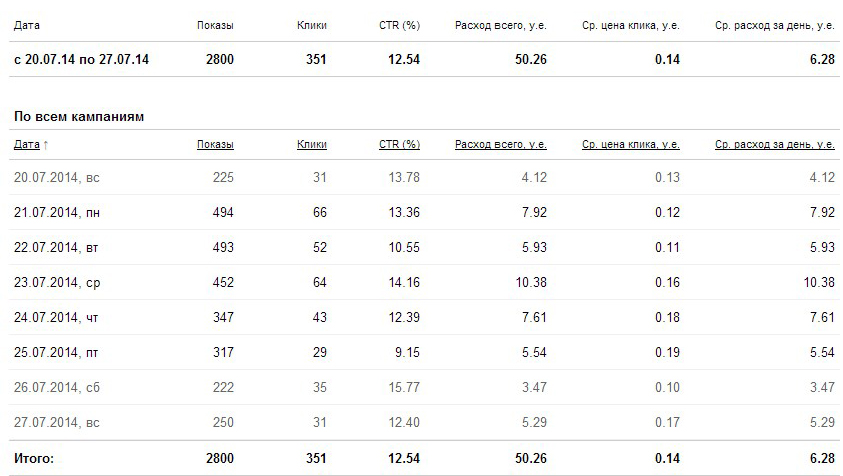
Task: Sort by Ср. цена клика, у.е. header
Action: coord(631,144)
